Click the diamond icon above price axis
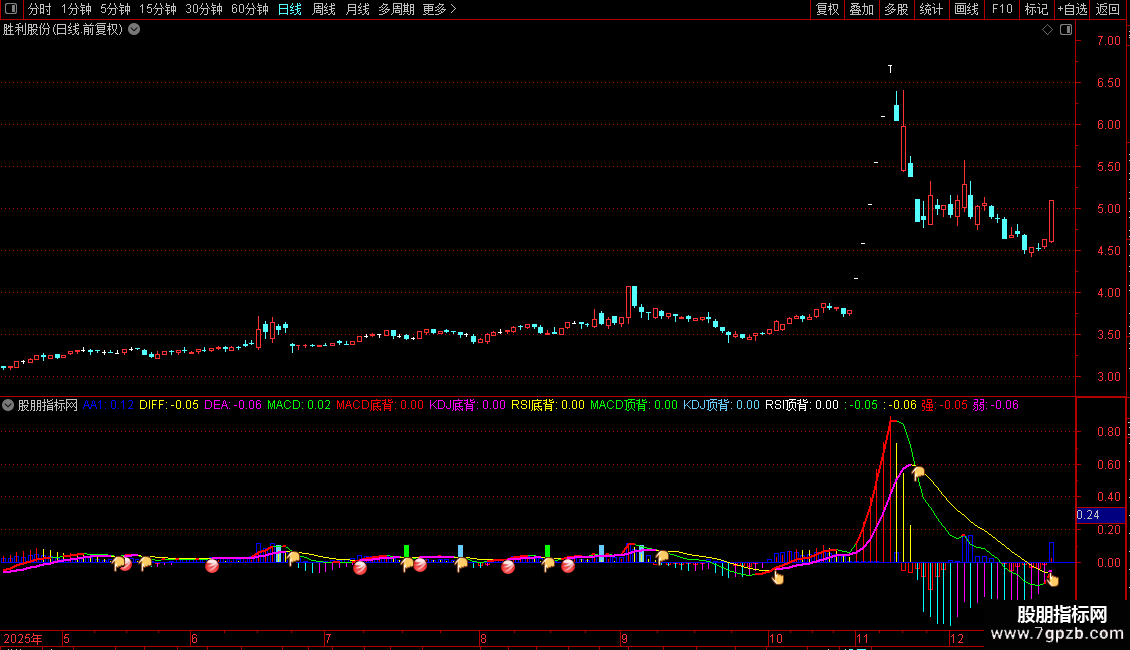 pyautogui.click(x=1048, y=30)
